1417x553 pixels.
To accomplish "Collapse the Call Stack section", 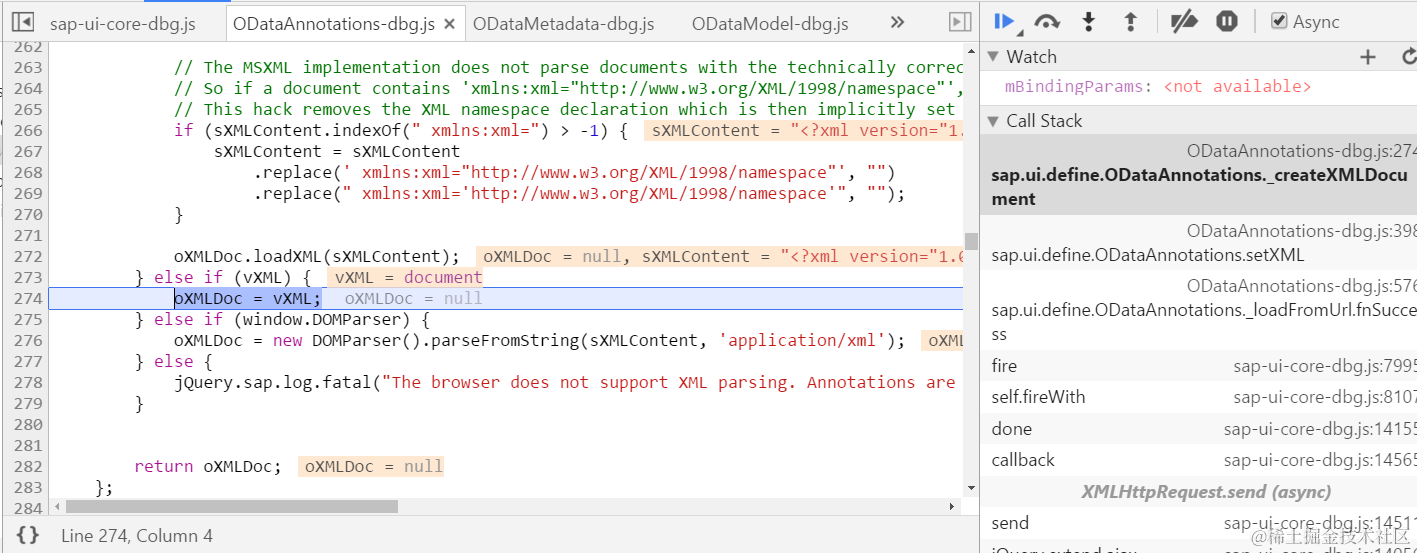I will [993, 121].
